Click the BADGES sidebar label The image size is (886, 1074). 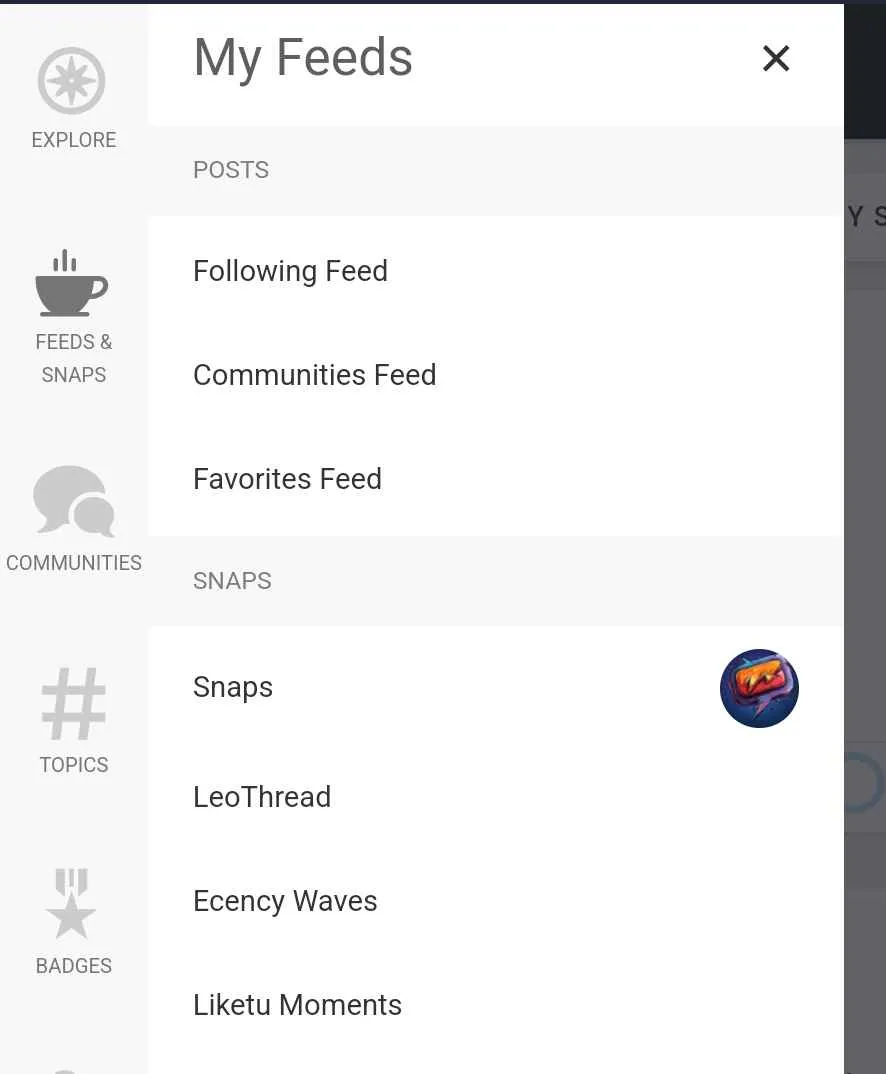tap(74, 966)
